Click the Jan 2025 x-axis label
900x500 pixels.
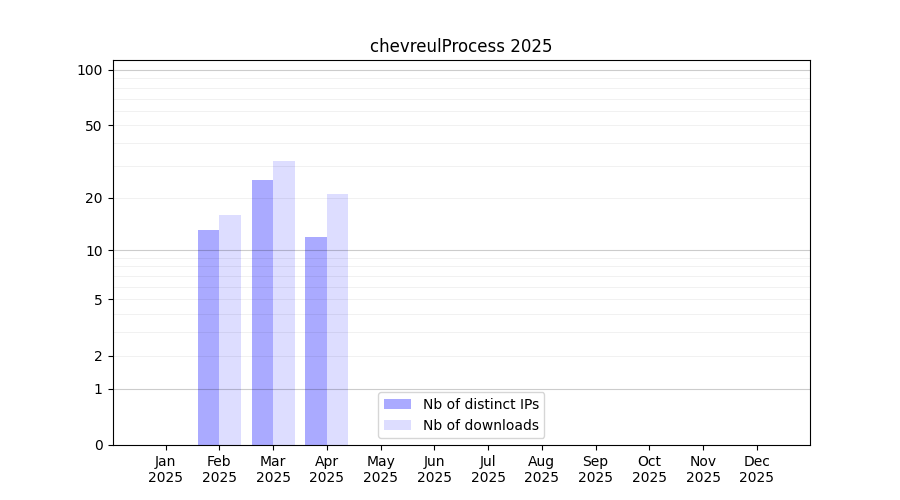click(x=166, y=469)
